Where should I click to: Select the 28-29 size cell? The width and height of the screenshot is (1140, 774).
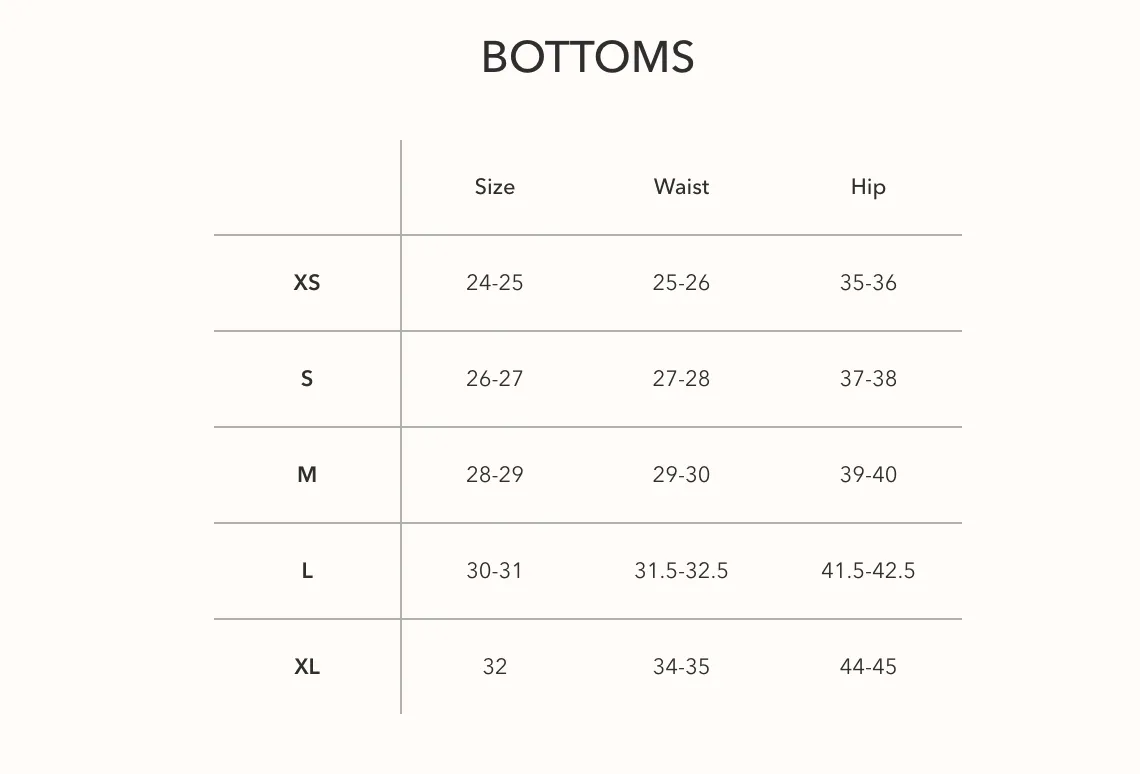494,475
